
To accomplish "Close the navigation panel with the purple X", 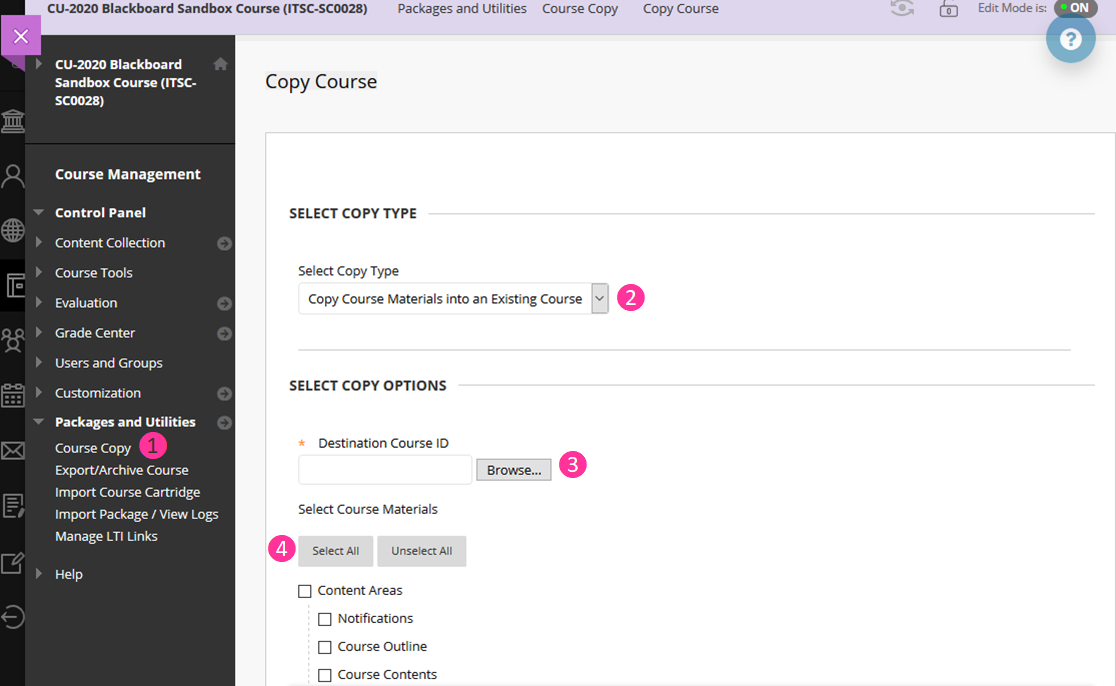I will (x=21, y=36).
